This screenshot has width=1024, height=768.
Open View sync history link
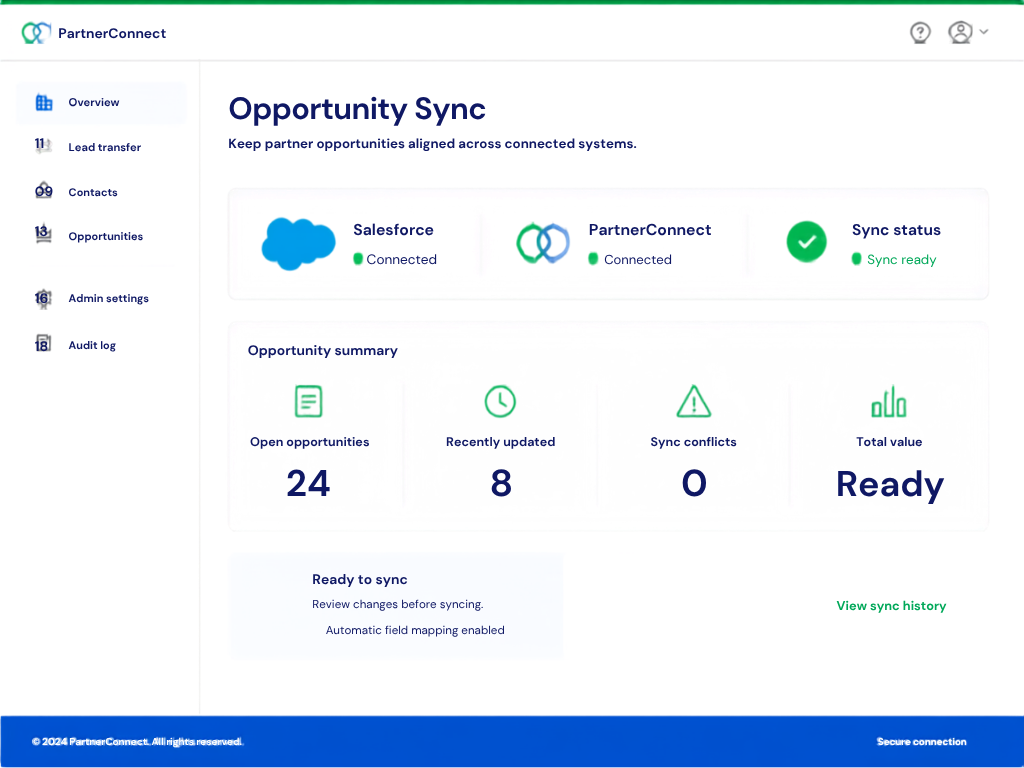[x=891, y=606]
